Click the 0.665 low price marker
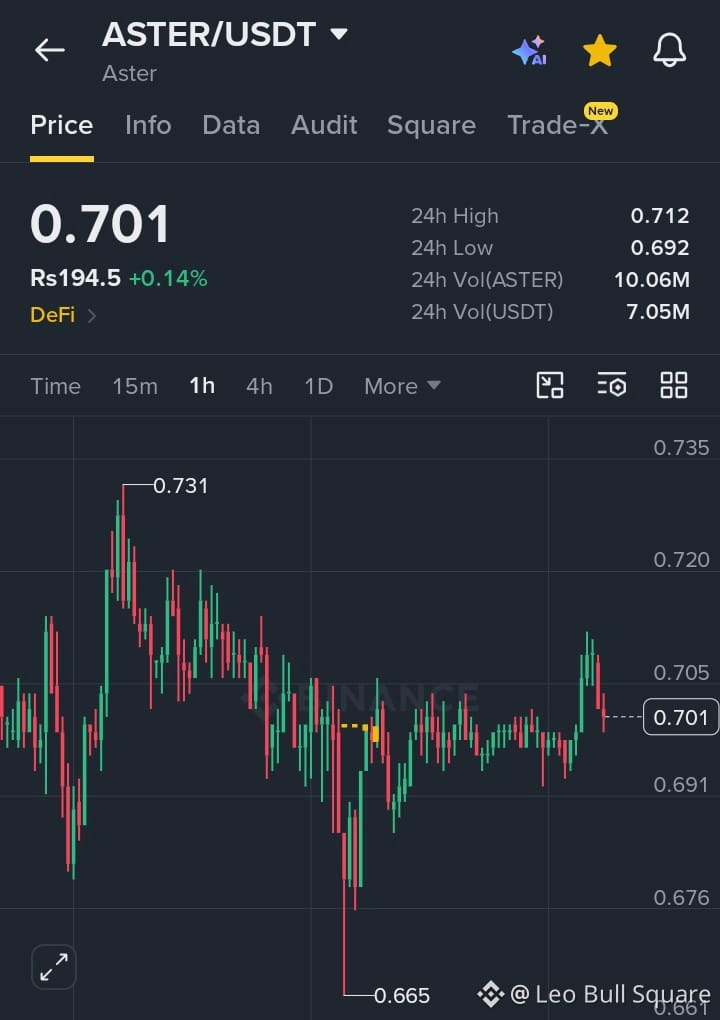 pos(402,995)
